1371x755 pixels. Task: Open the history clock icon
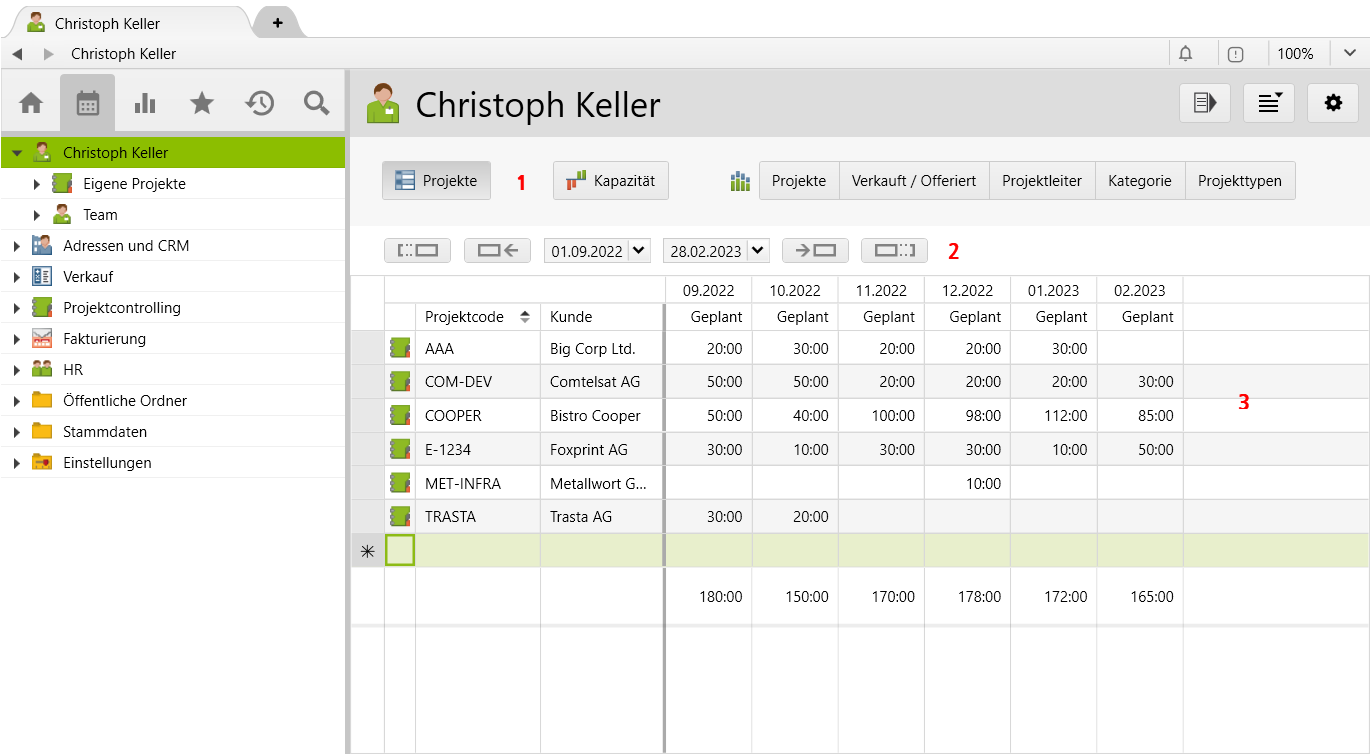(x=260, y=103)
